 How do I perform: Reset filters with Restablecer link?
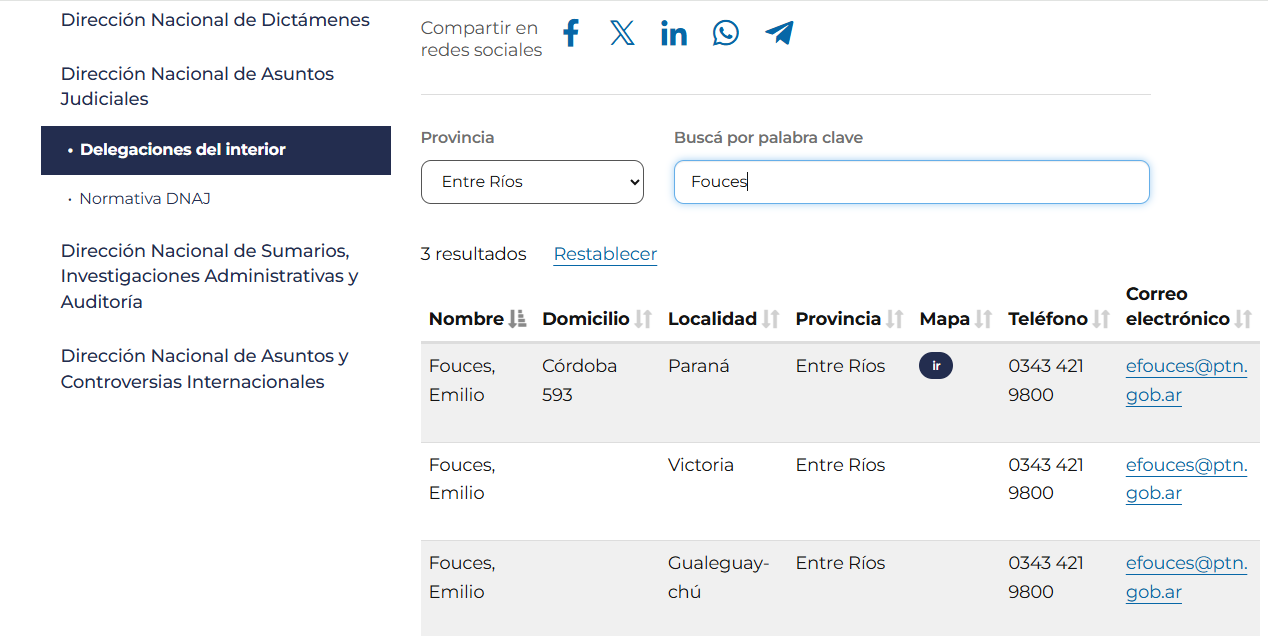click(x=605, y=254)
